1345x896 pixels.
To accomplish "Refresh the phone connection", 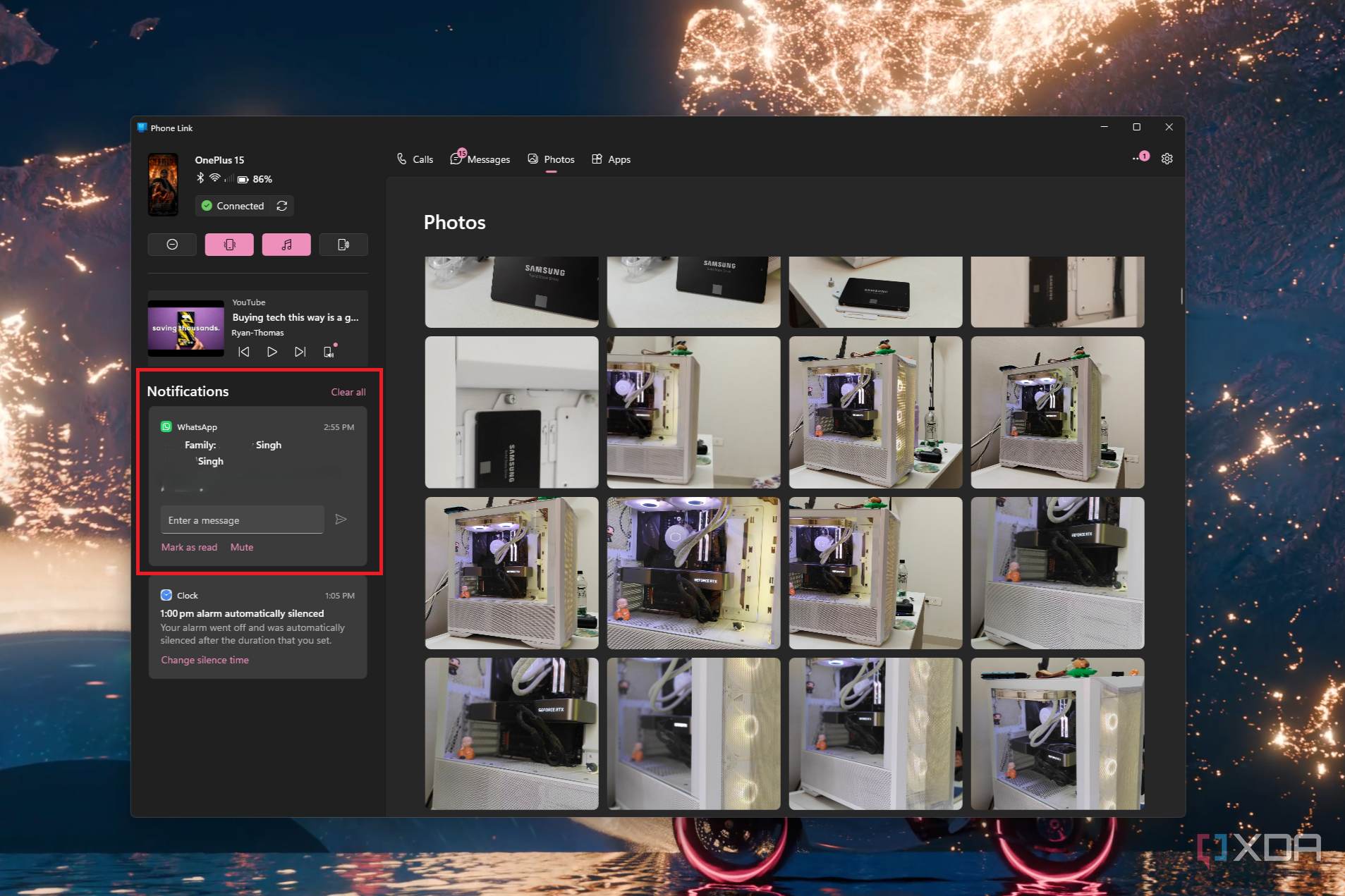I will click(282, 206).
